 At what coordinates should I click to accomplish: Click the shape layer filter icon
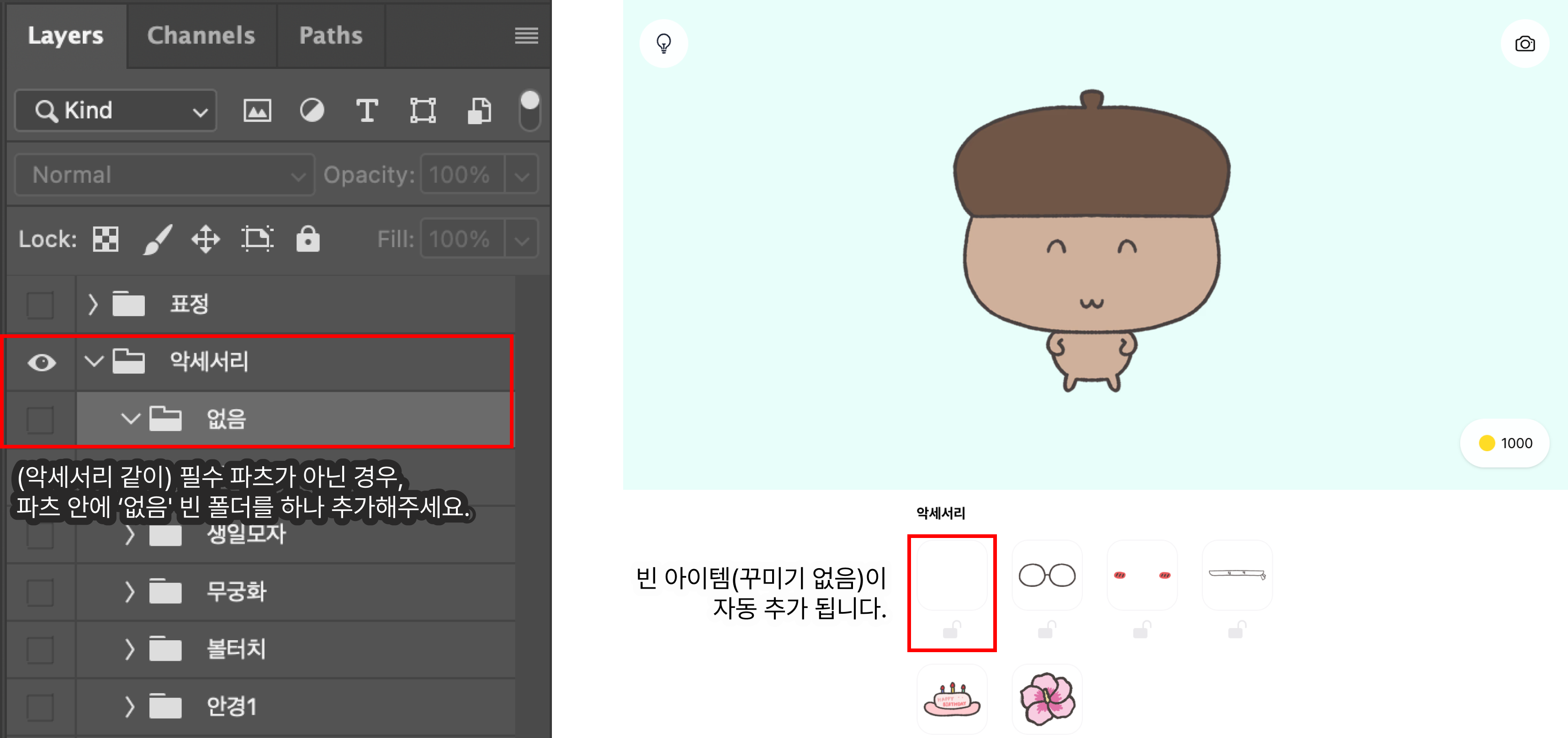(423, 111)
